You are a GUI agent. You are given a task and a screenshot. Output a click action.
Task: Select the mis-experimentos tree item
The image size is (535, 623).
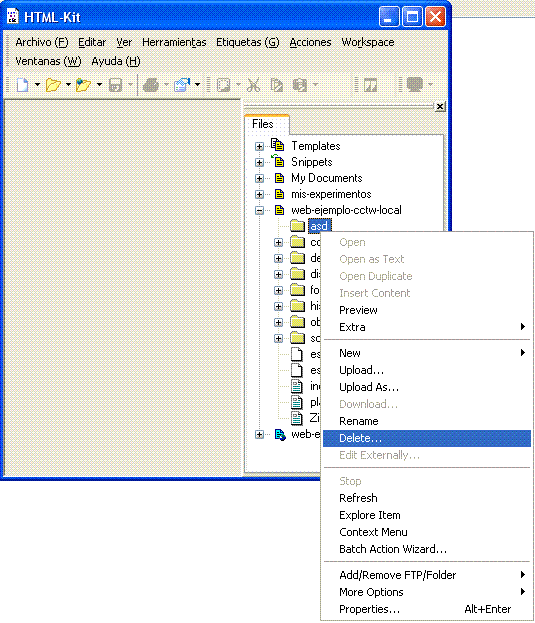pyautogui.click(x=331, y=194)
